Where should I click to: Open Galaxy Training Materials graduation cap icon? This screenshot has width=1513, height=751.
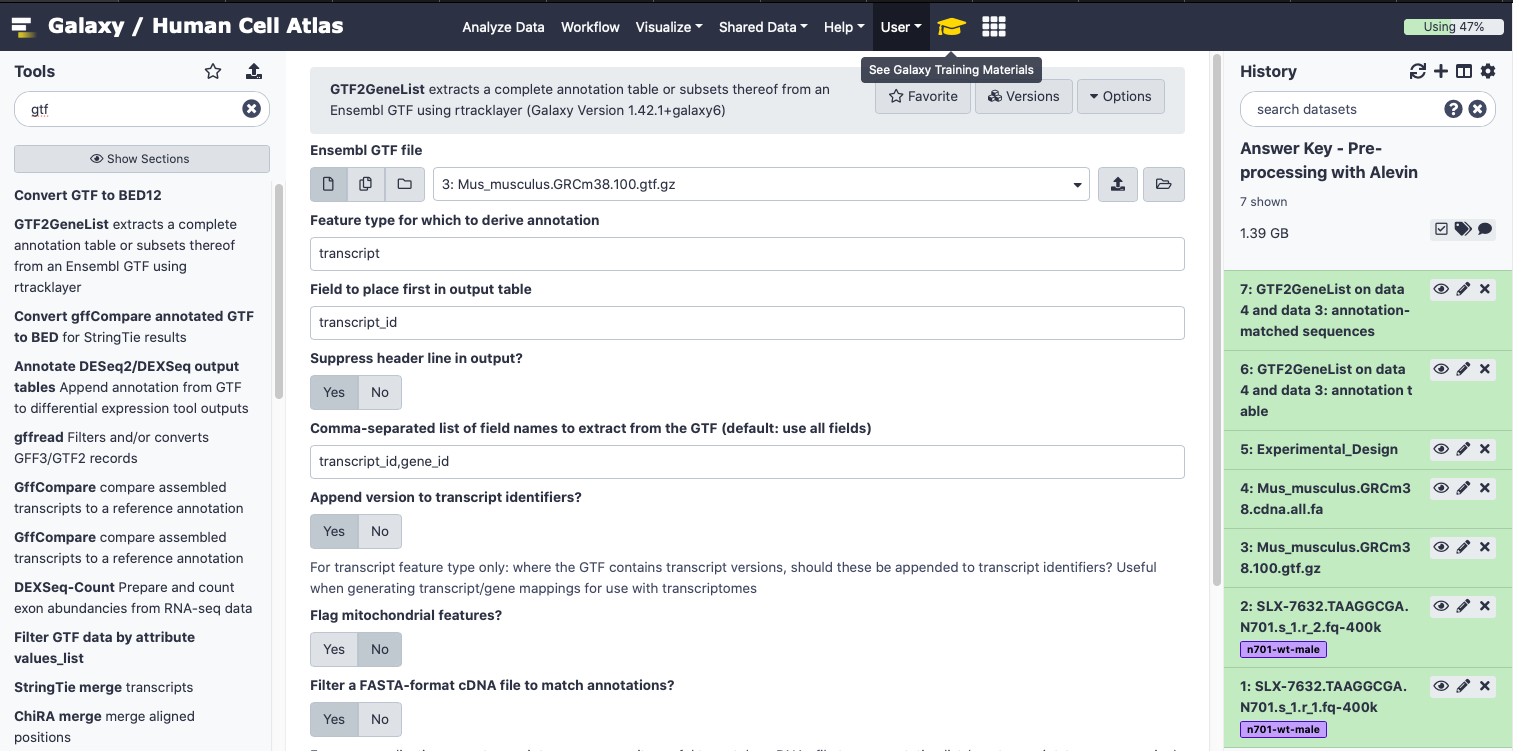[x=950, y=27]
